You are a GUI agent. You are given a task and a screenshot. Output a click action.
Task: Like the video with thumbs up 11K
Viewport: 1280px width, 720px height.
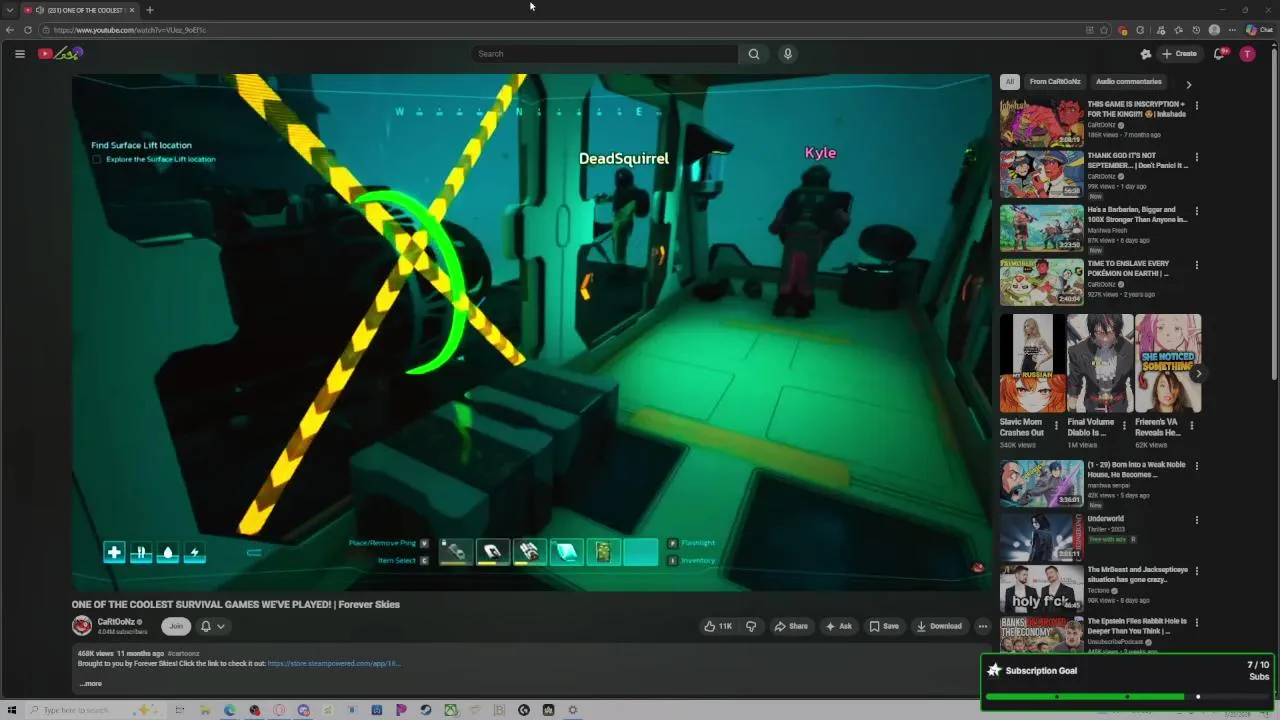pyautogui.click(x=718, y=626)
